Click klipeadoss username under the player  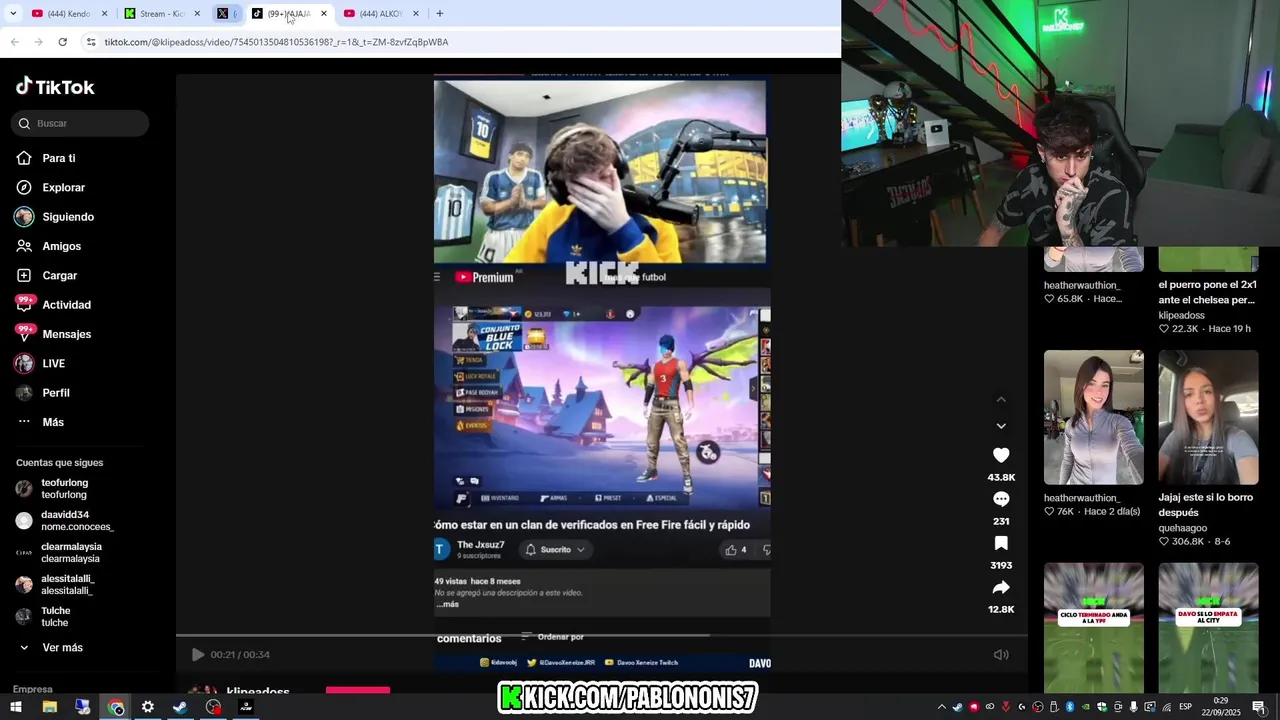tap(258, 691)
